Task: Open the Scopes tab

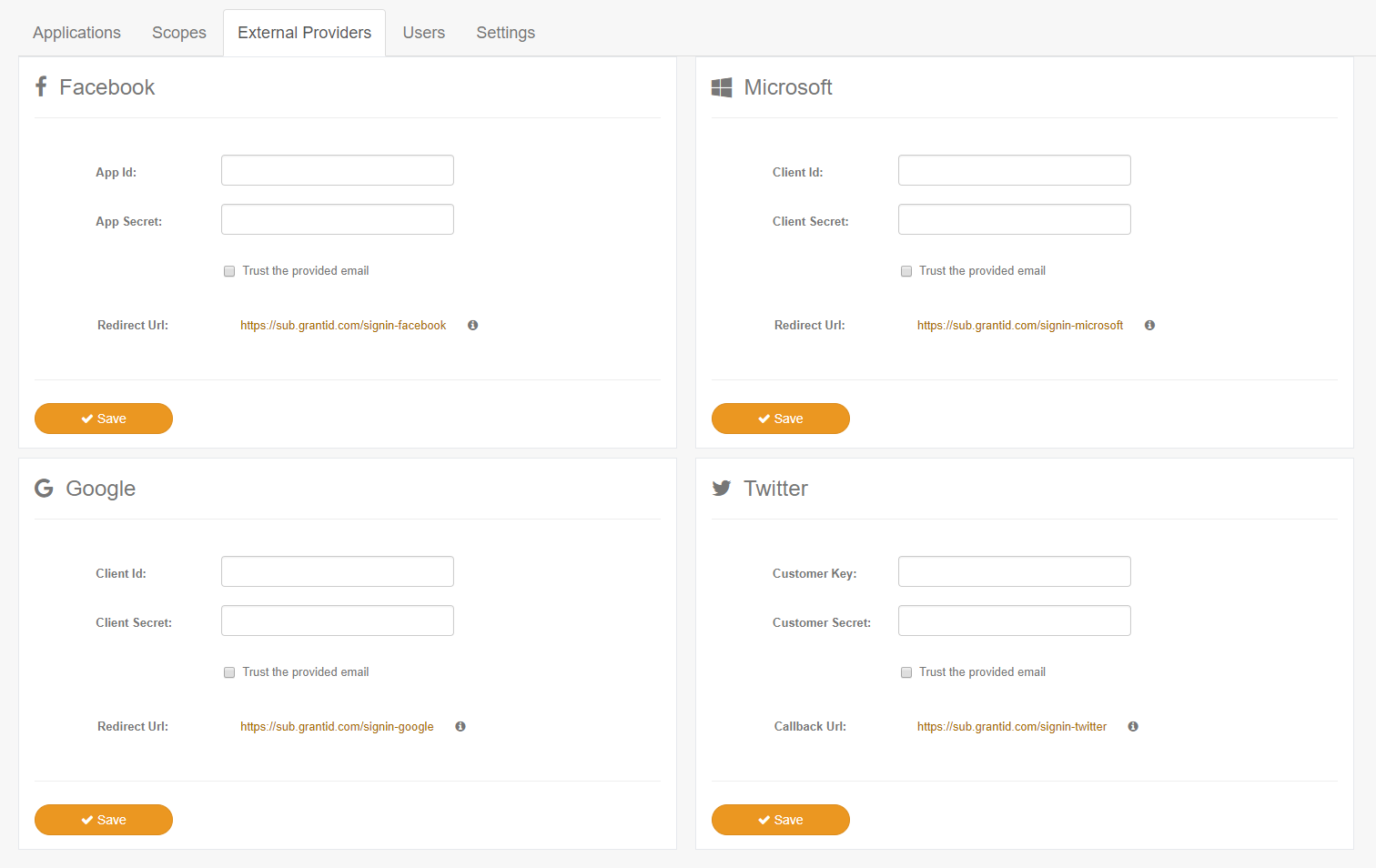Action: [x=179, y=33]
